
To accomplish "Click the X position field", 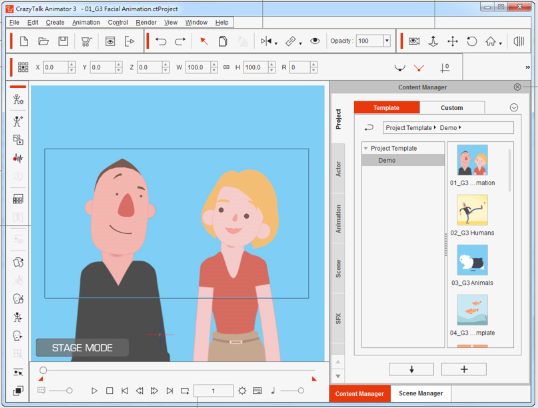I will (55, 68).
